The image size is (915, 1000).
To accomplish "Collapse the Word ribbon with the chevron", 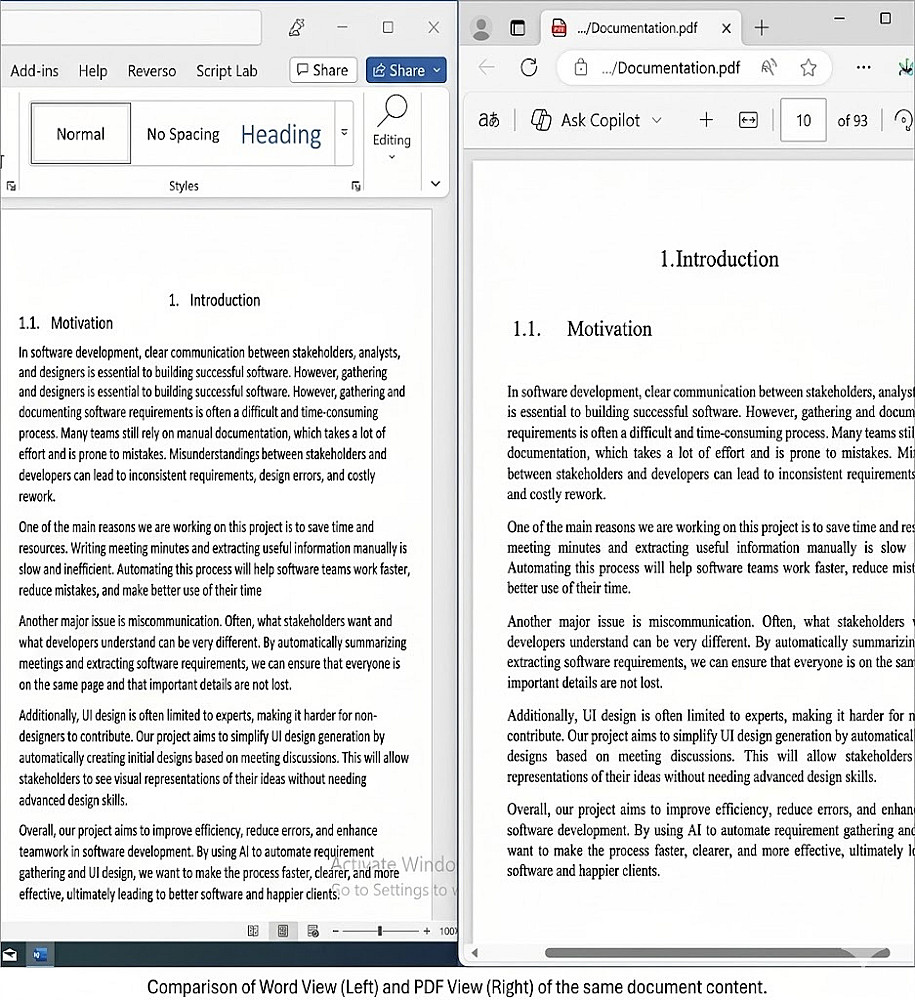I will click(436, 184).
